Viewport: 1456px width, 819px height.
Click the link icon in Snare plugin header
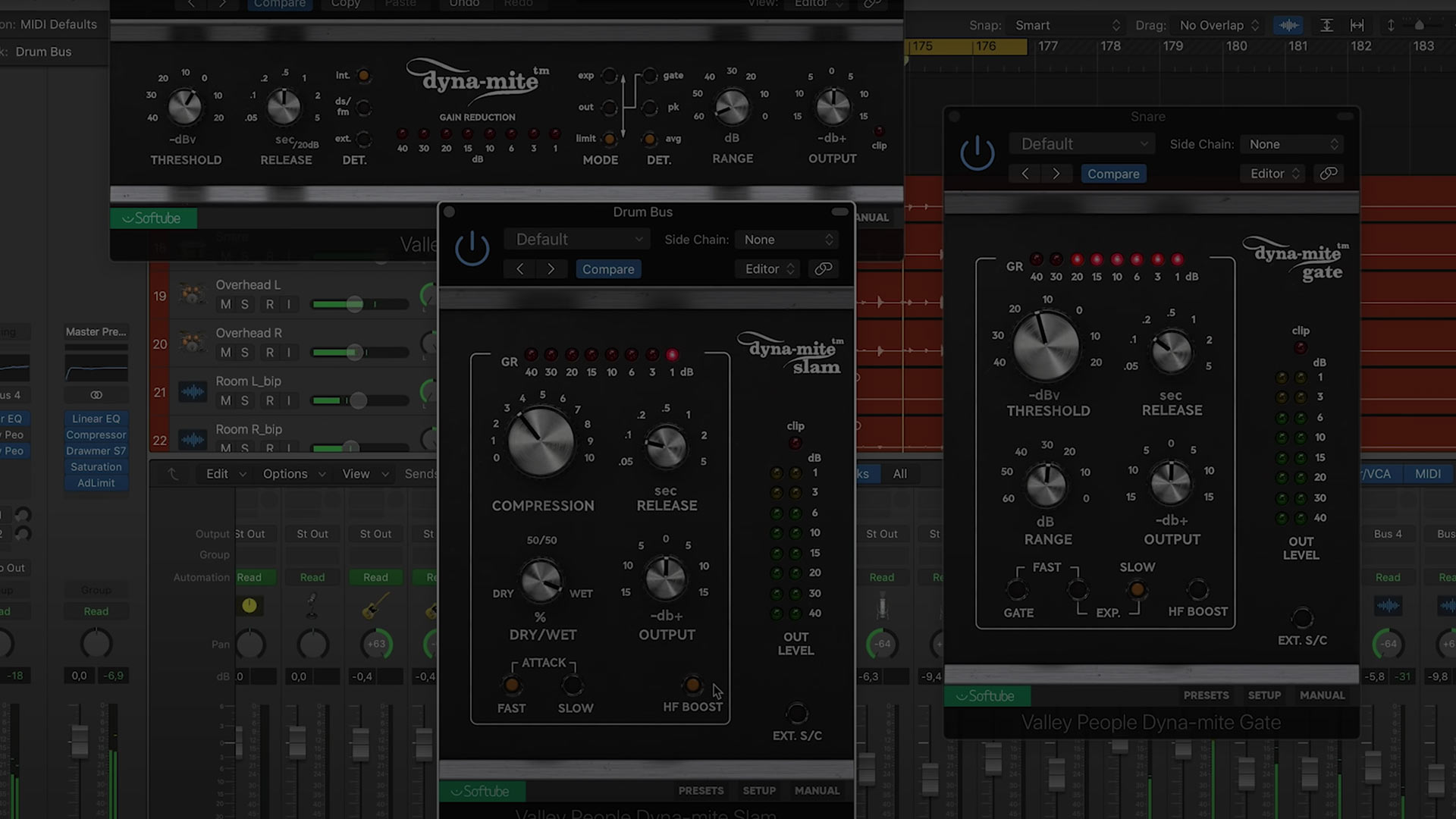coord(1329,174)
